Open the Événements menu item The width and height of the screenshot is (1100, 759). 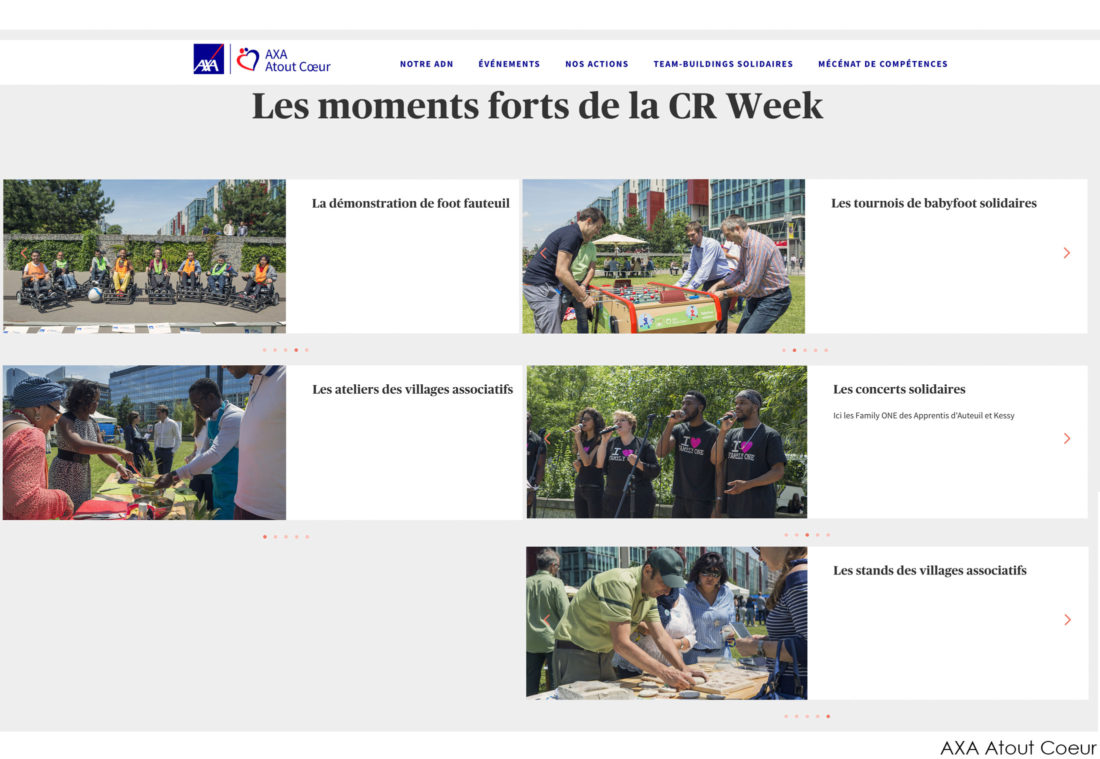509,64
